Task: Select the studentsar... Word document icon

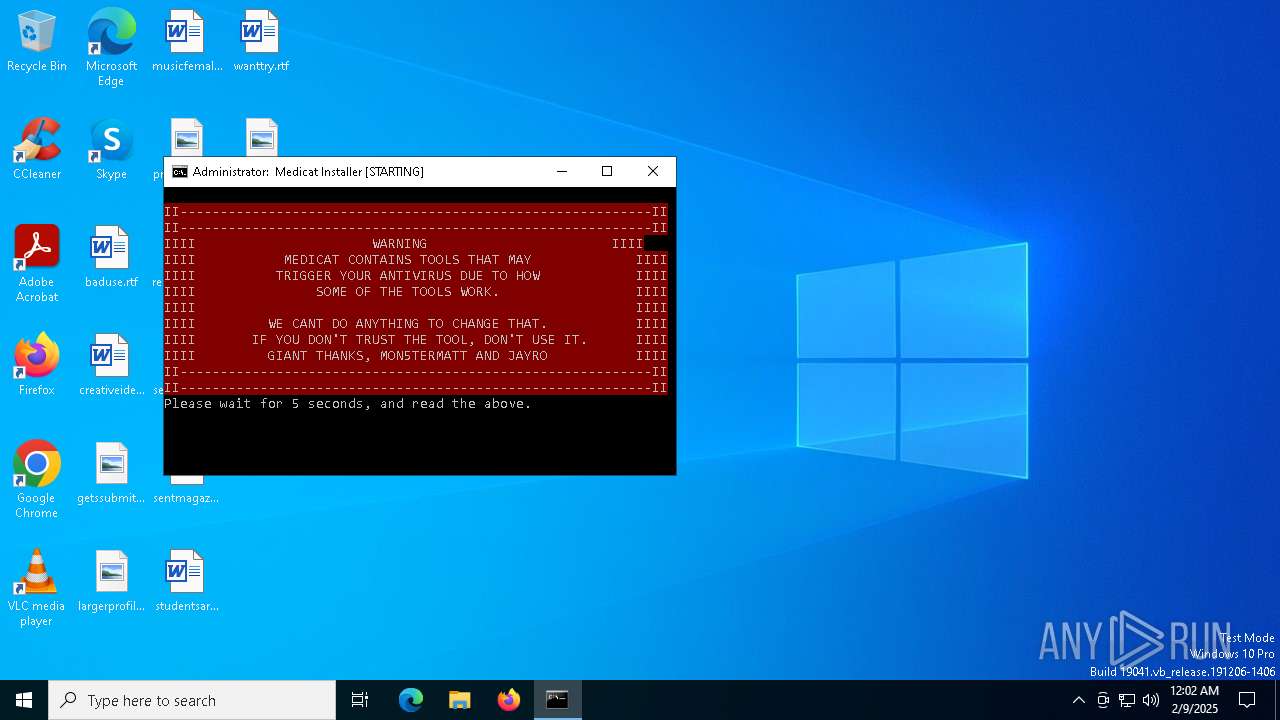Action: click(186, 581)
